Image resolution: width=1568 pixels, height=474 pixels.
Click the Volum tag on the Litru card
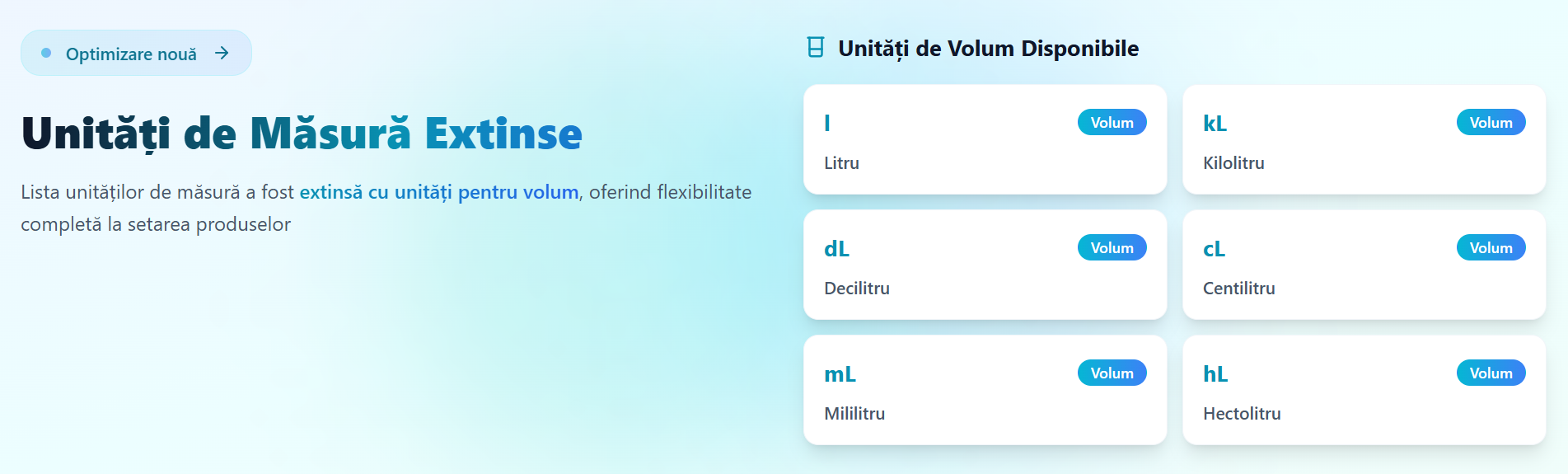click(x=1112, y=122)
